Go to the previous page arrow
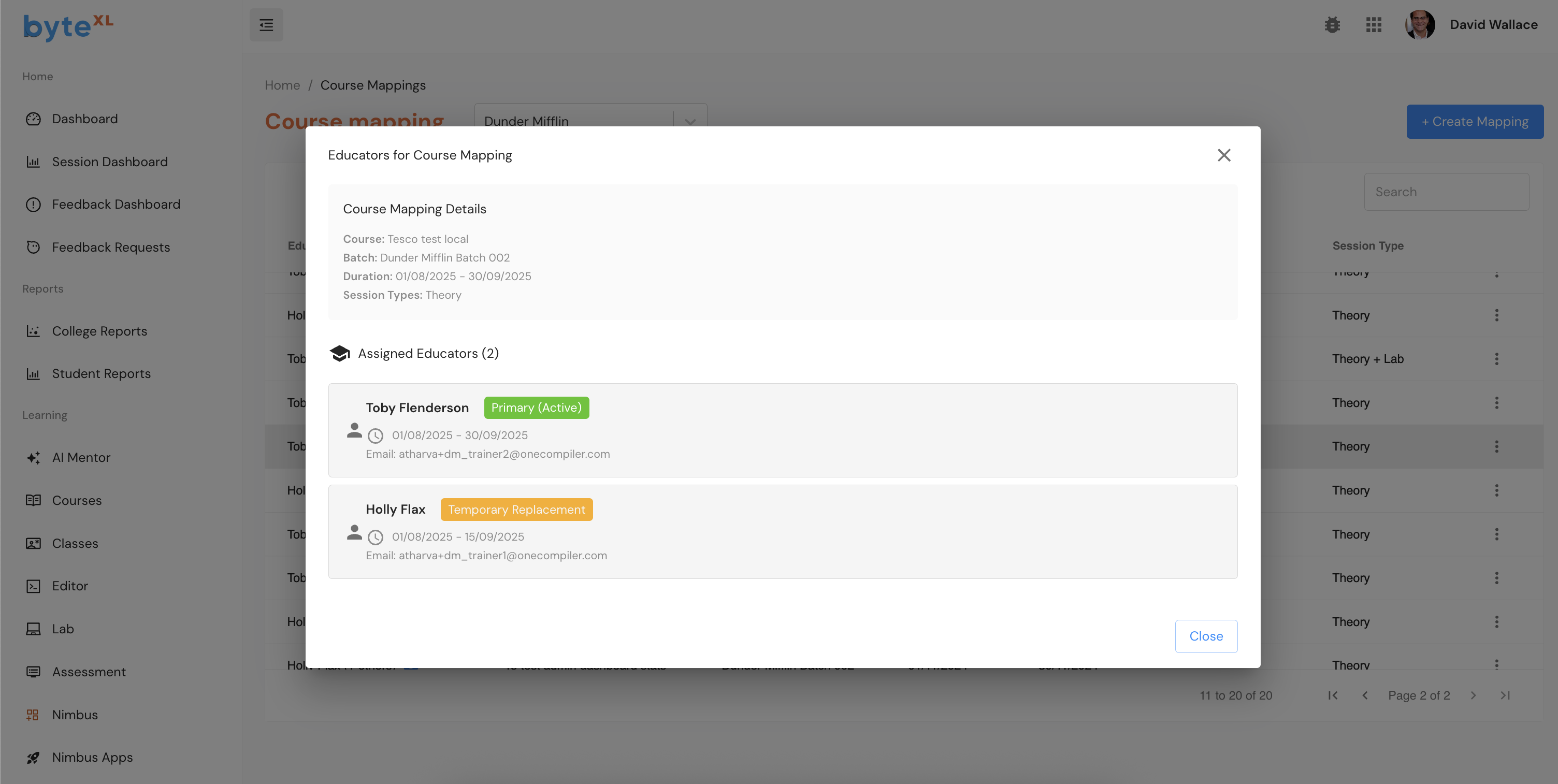The height and width of the screenshot is (784, 1558). 1364,695
